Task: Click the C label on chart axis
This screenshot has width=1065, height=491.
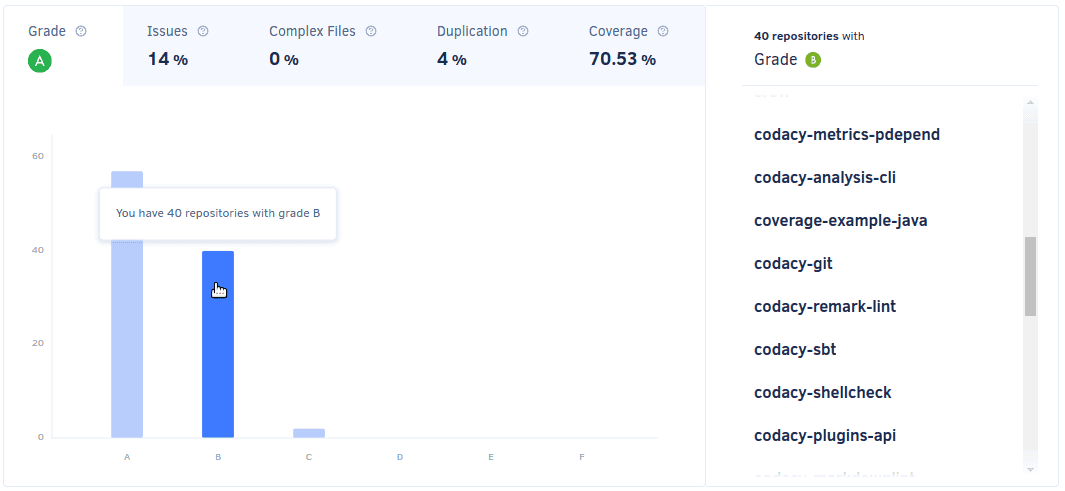Action: click(x=309, y=457)
